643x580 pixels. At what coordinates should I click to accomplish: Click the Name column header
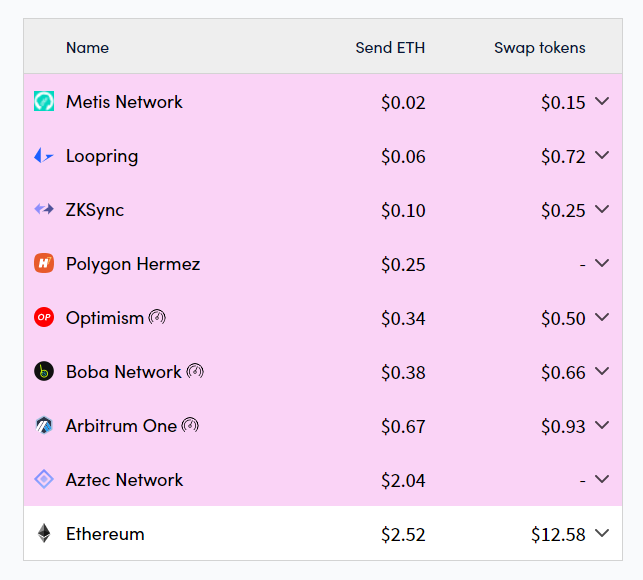tap(87, 48)
